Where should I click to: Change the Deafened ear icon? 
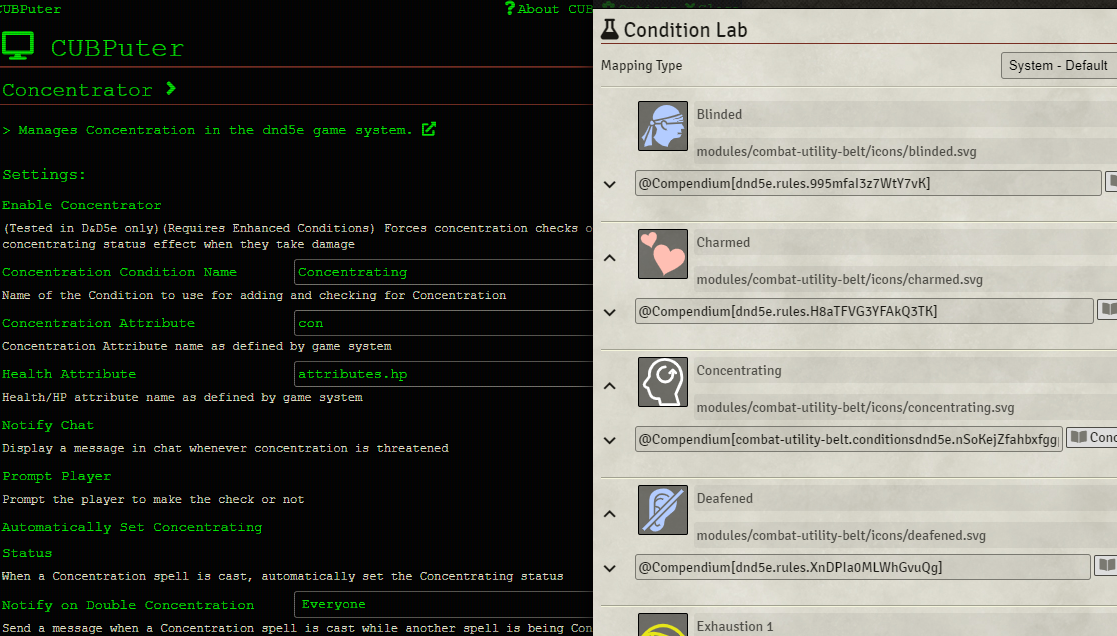pyautogui.click(x=663, y=510)
